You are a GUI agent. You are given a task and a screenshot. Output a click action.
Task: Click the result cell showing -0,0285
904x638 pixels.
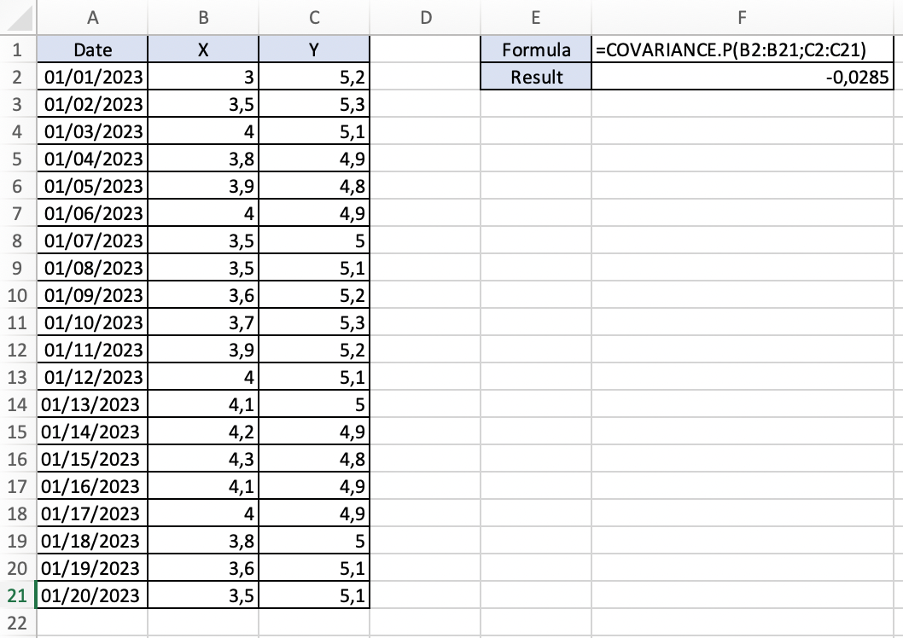point(741,77)
